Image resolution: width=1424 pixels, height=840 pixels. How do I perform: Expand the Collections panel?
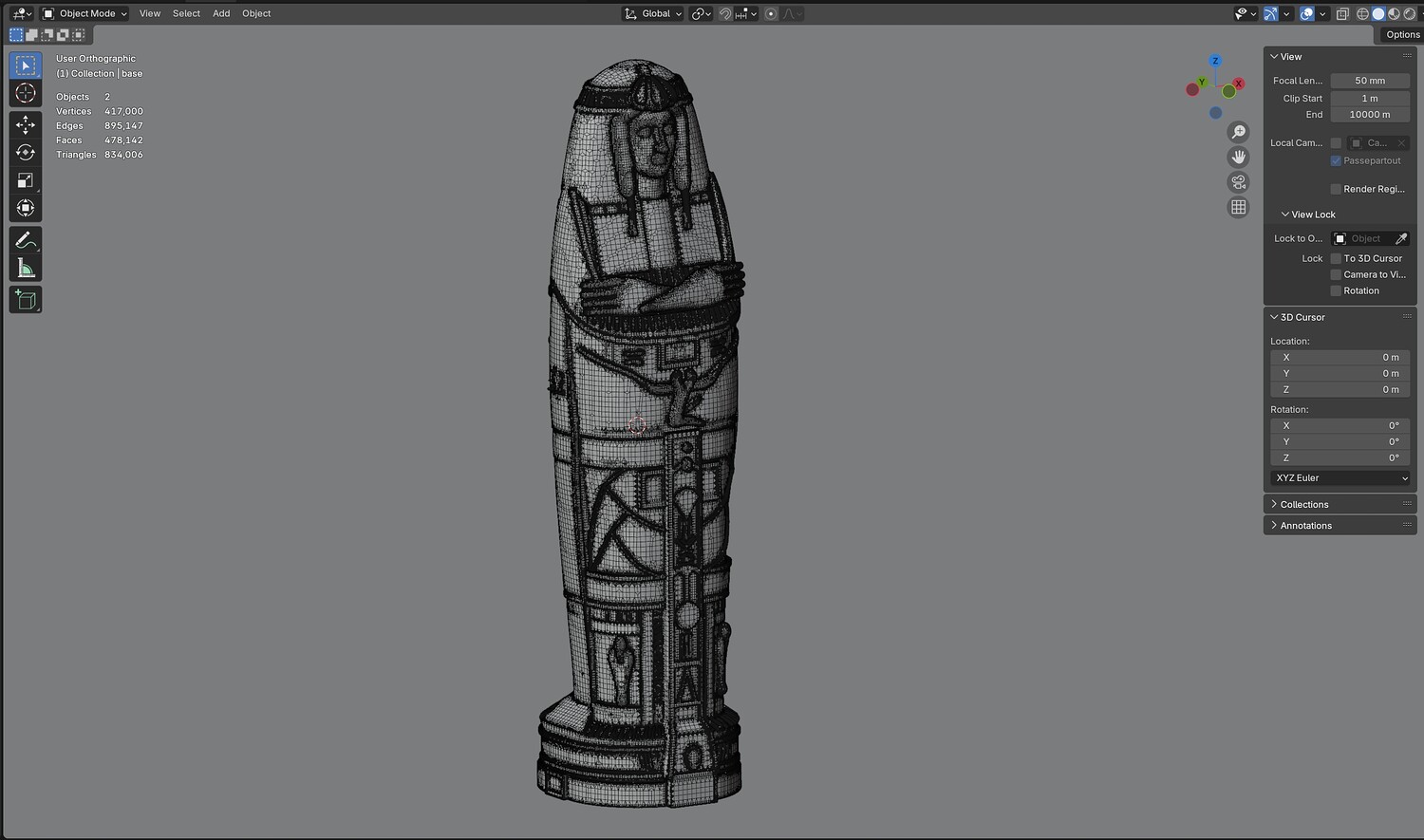[x=1274, y=504]
